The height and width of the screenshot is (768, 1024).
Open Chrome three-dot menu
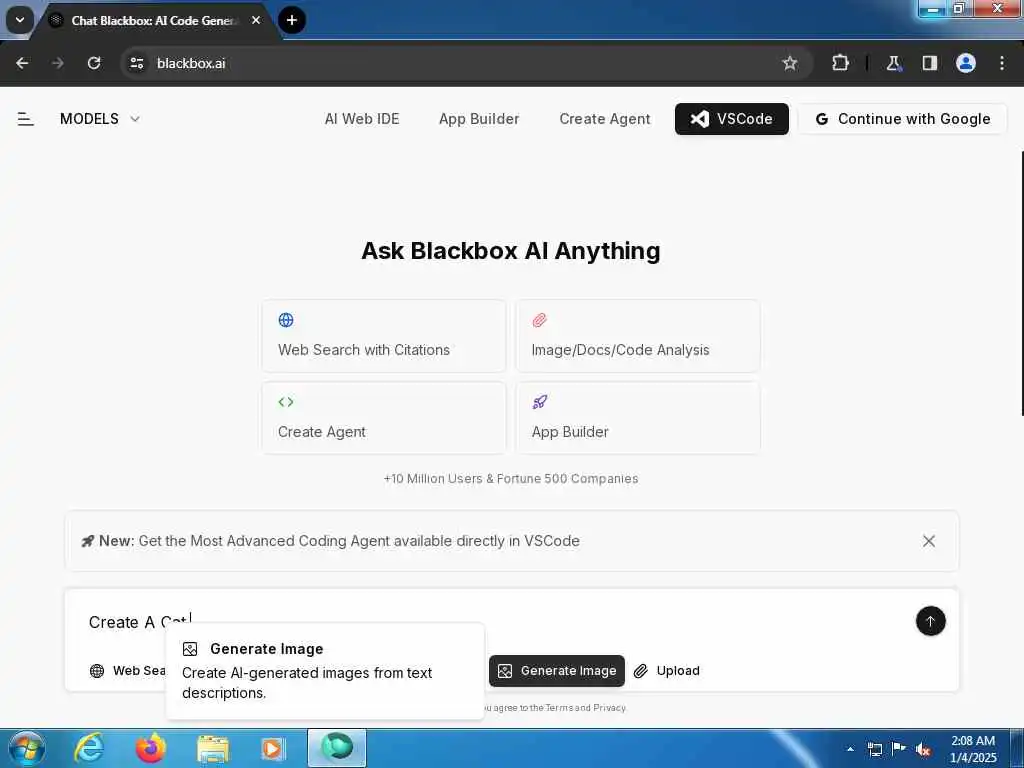pos(1002,63)
